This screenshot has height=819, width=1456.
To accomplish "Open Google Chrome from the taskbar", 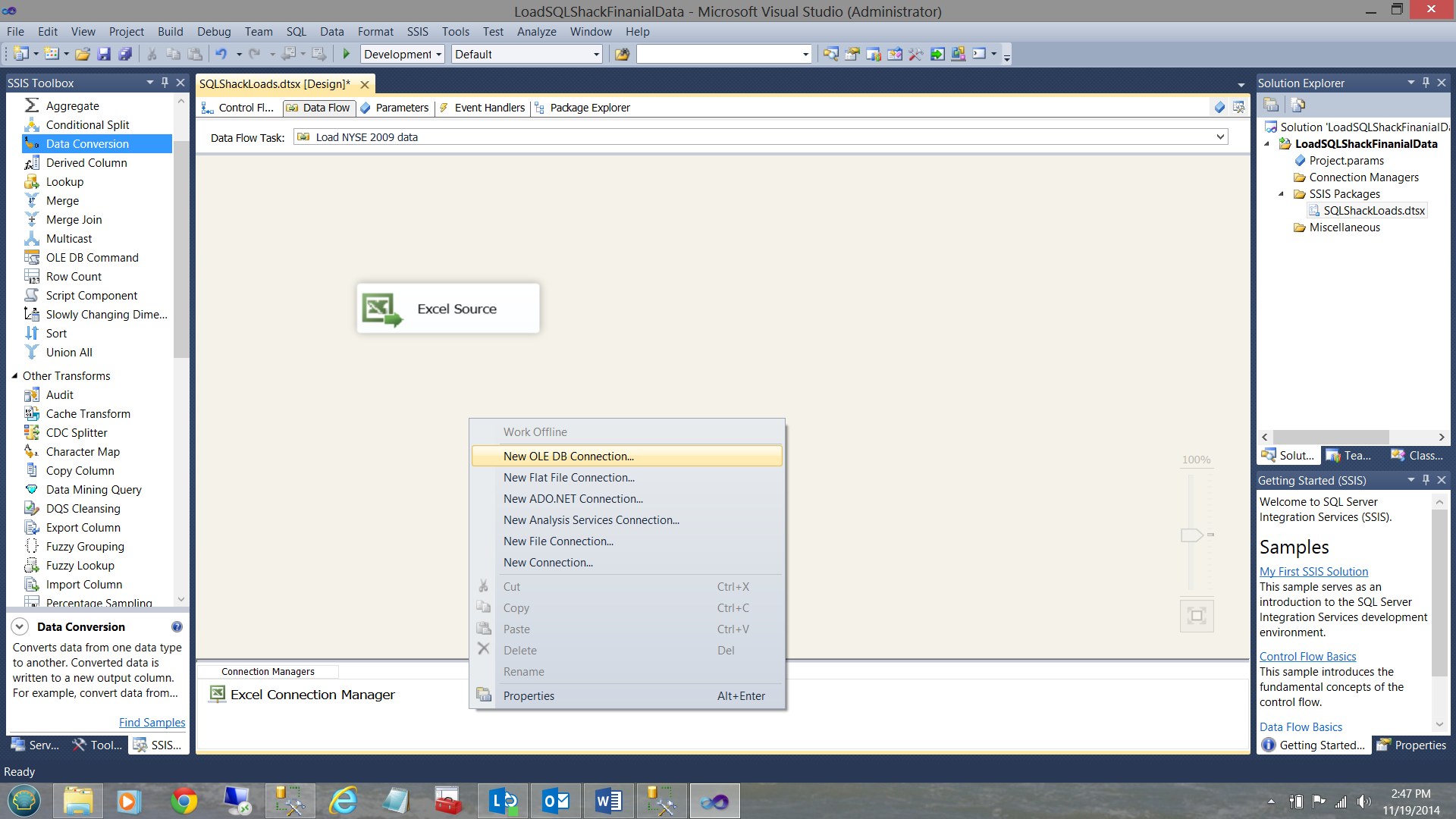I will (184, 801).
